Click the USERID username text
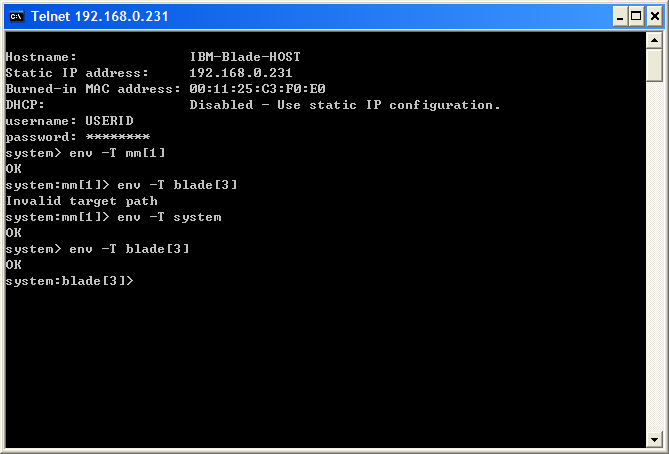669x454 pixels. coord(109,121)
